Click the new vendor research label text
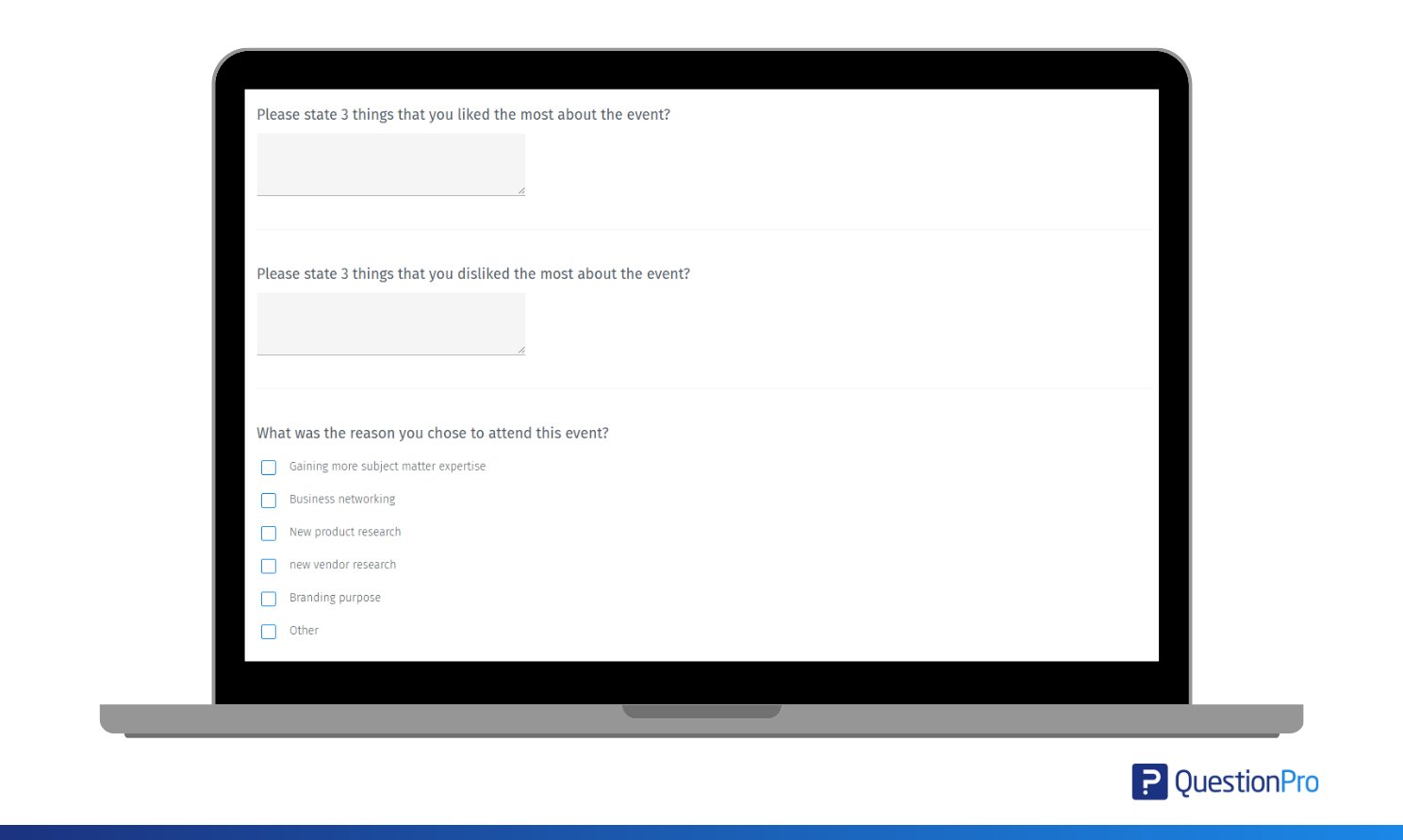 tap(342, 565)
